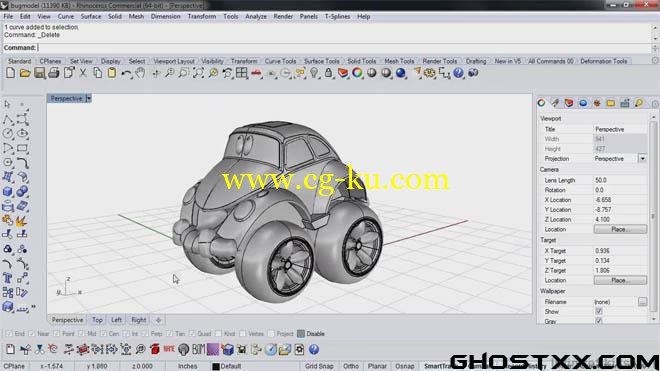Click Place button under Camera location
This screenshot has height=371, width=660.
point(620,229)
